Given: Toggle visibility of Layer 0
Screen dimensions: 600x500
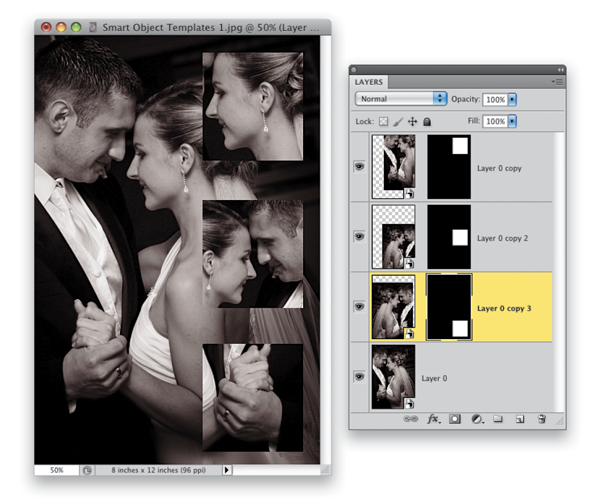Looking at the screenshot, I should pos(359,377).
